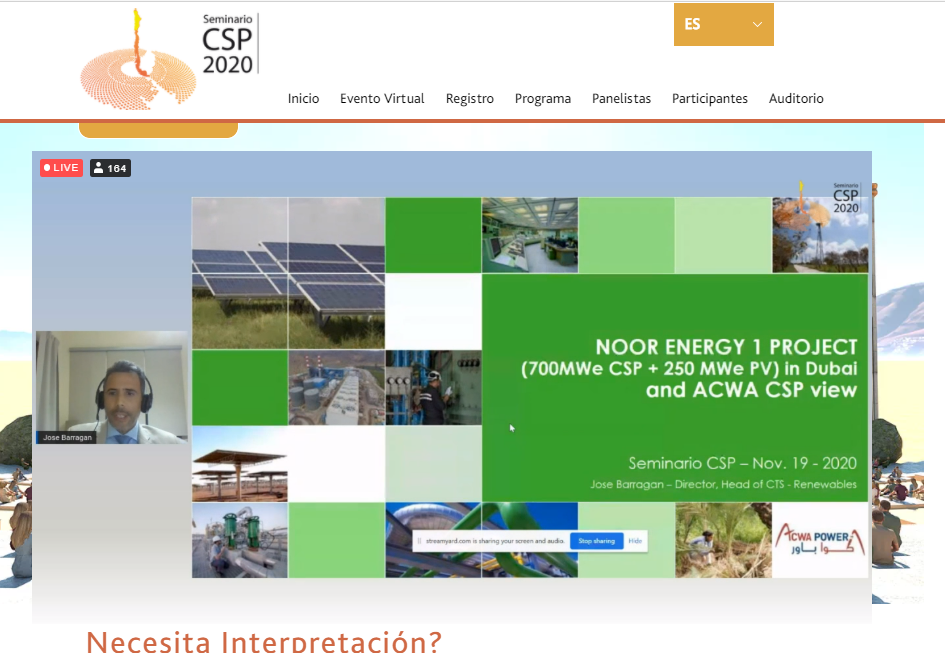
Task: Click the red LIVE indicator badge
Action: 61,168
